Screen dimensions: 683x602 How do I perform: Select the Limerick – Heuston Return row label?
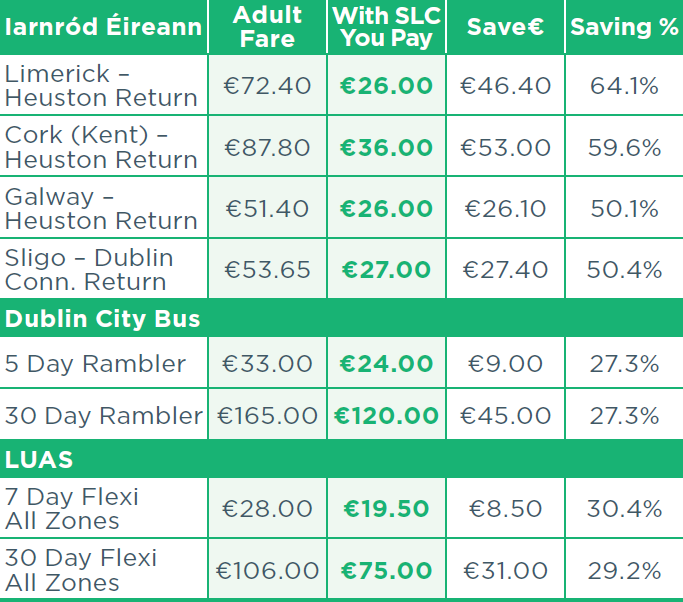pyautogui.click(x=101, y=85)
